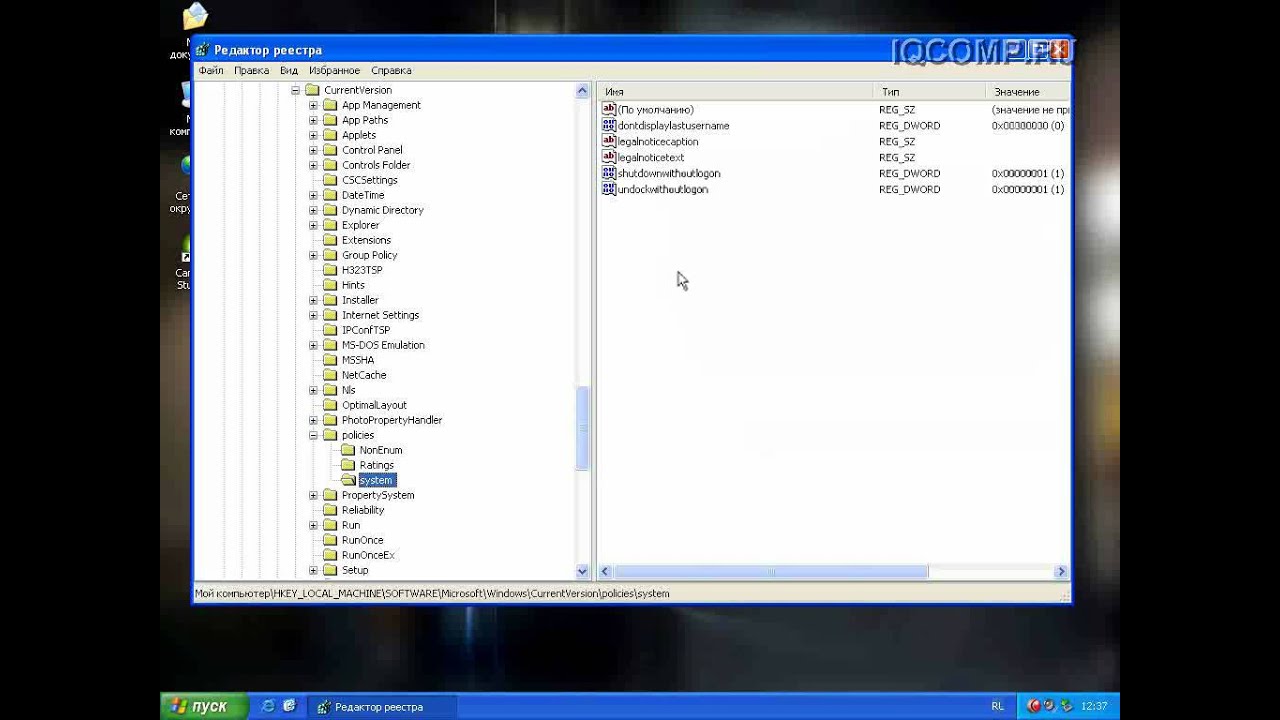Click the RunOnceEx folder icon

[330, 555]
